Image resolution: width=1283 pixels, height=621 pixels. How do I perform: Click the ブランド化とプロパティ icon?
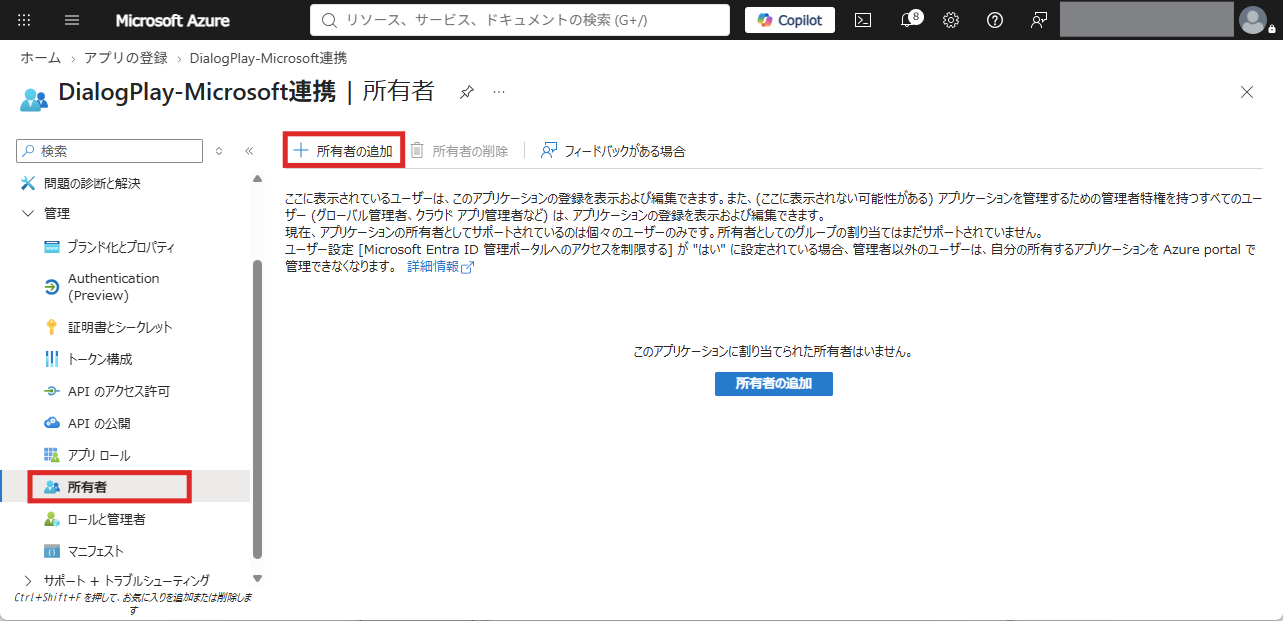(x=52, y=247)
